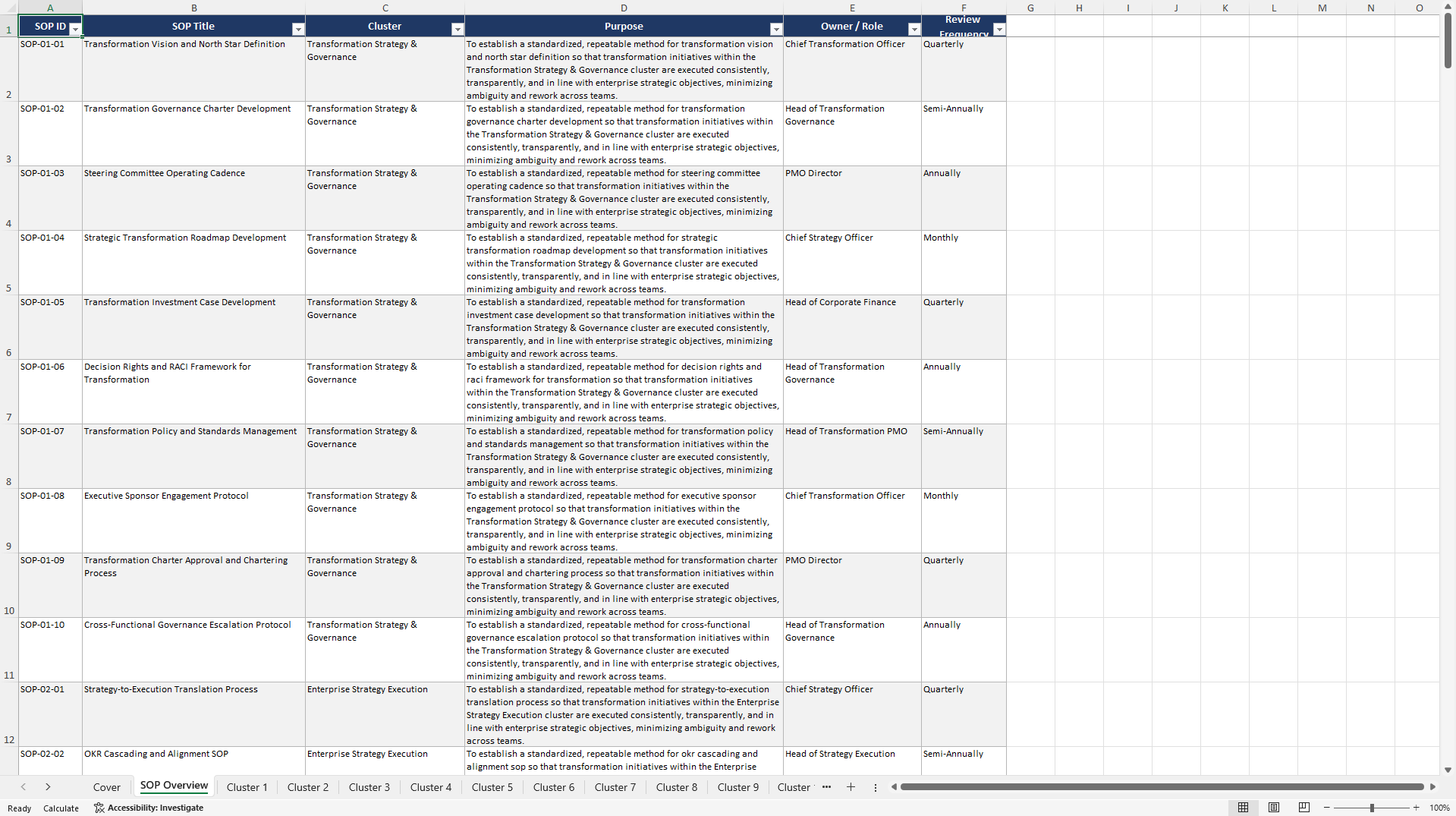
Task: Switch to Page Layout view
Action: [x=1274, y=808]
